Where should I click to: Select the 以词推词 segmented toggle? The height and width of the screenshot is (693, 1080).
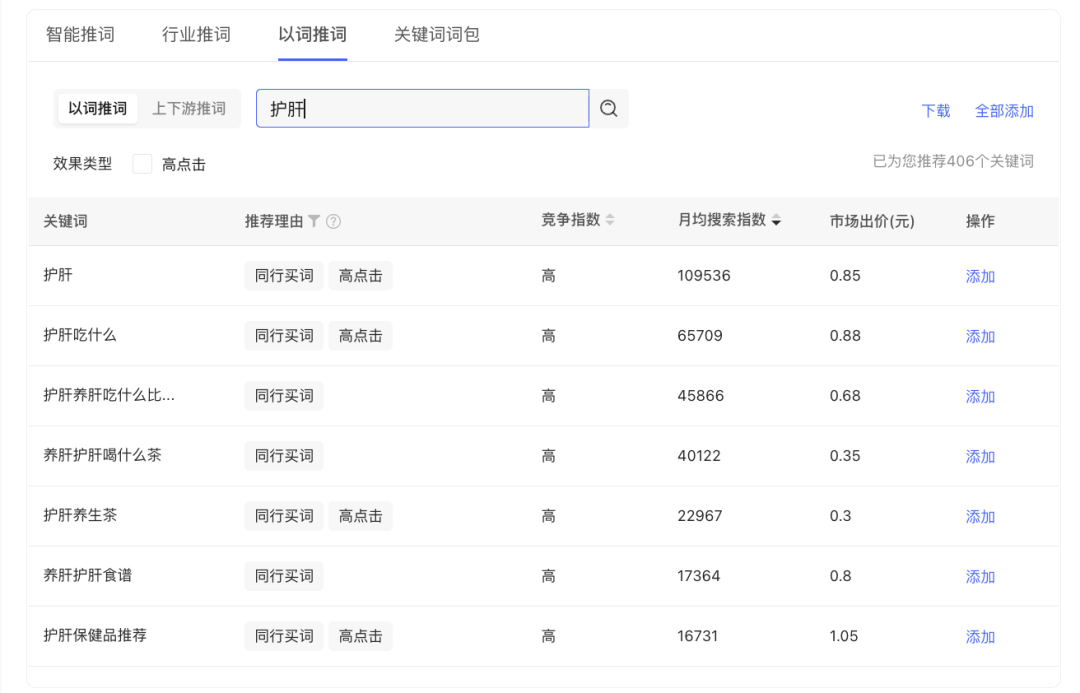point(98,108)
